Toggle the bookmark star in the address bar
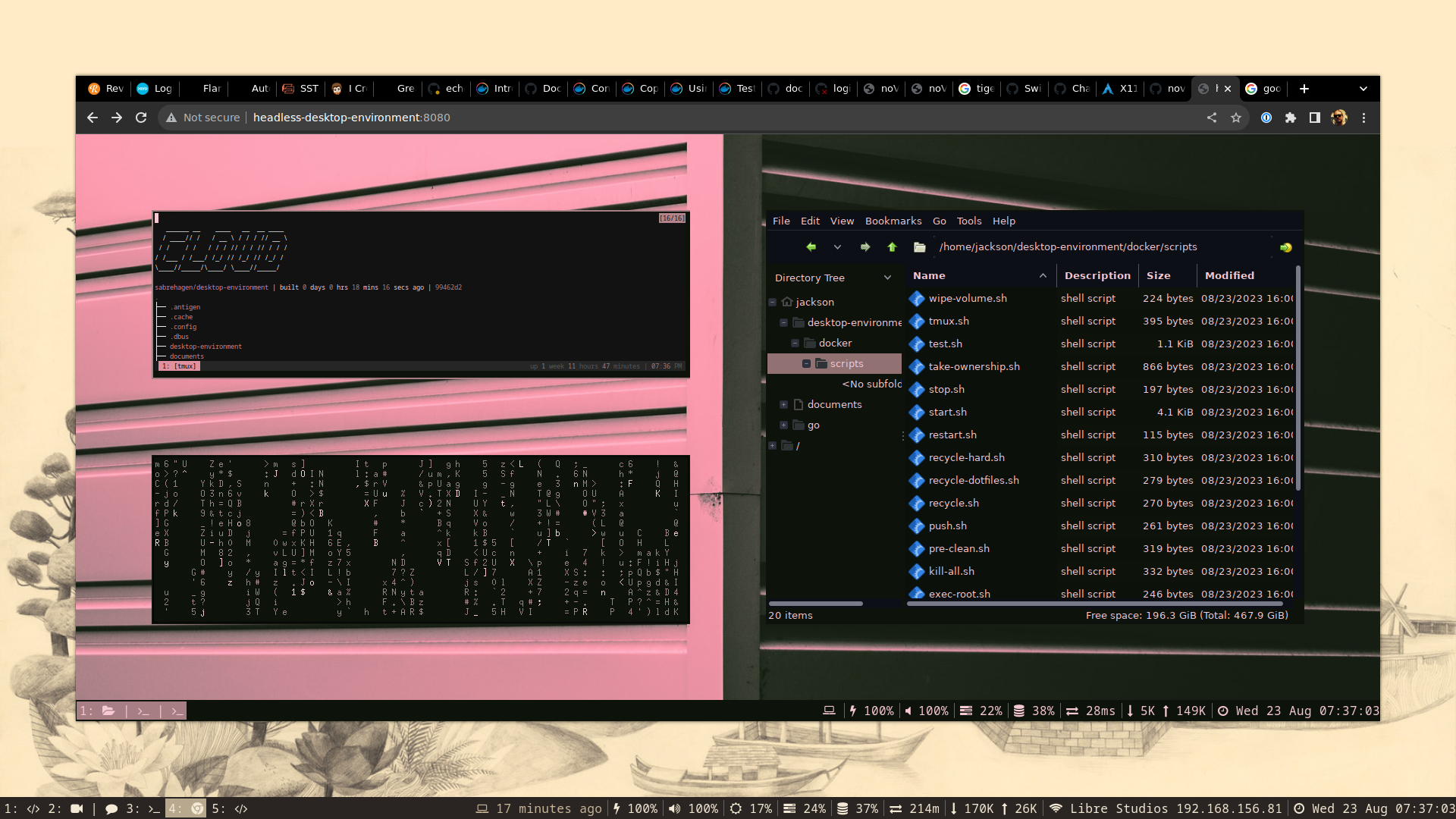The image size is (1456, 819). (1237, 118)
